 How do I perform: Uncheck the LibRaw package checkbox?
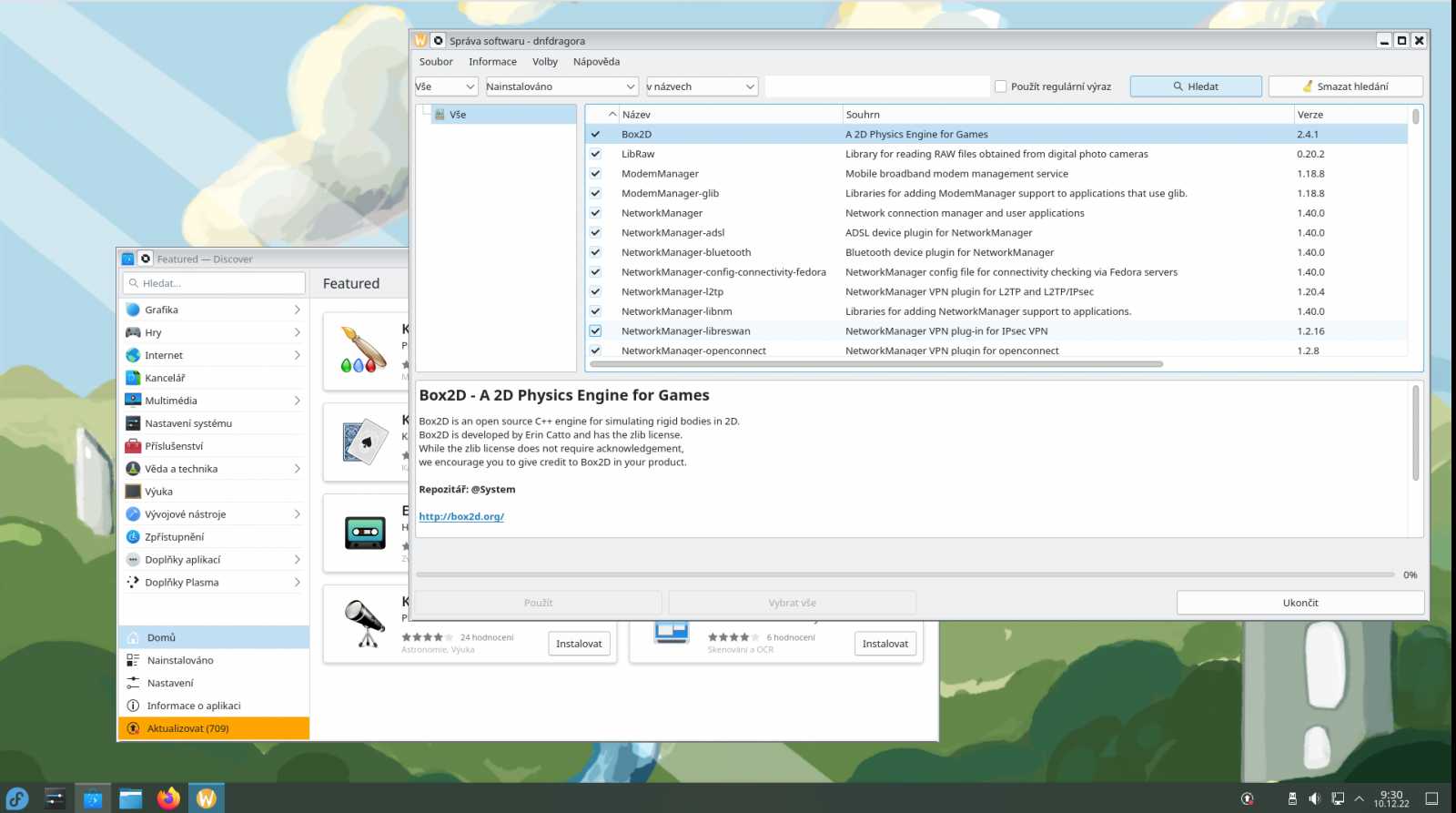click(595, 154)
